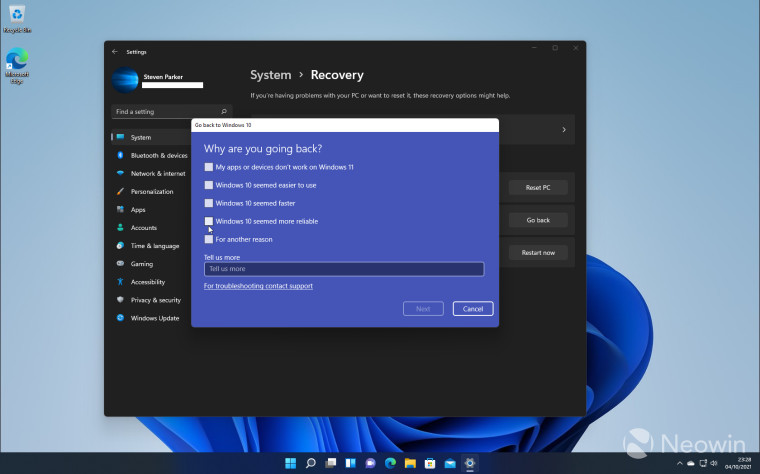Click the Gaming controller icon

[x=120, y=264]
